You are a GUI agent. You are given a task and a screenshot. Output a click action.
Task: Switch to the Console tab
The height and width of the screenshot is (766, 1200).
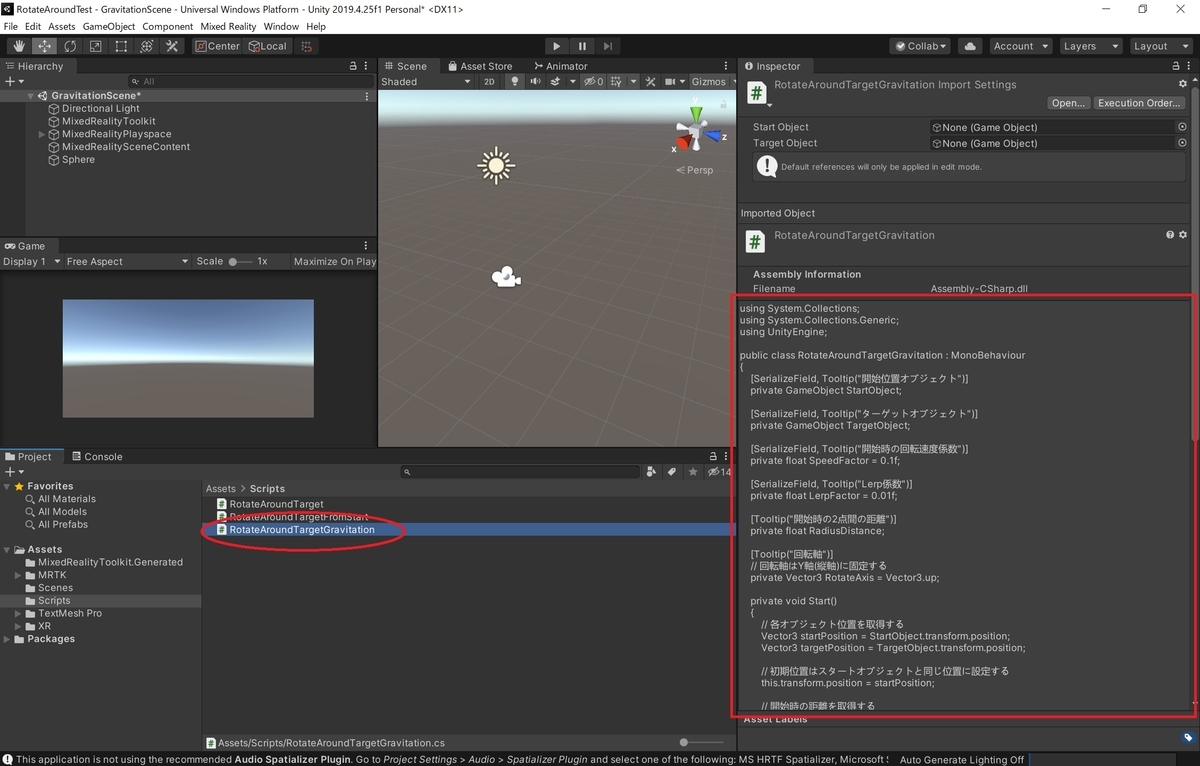[96, 456]
